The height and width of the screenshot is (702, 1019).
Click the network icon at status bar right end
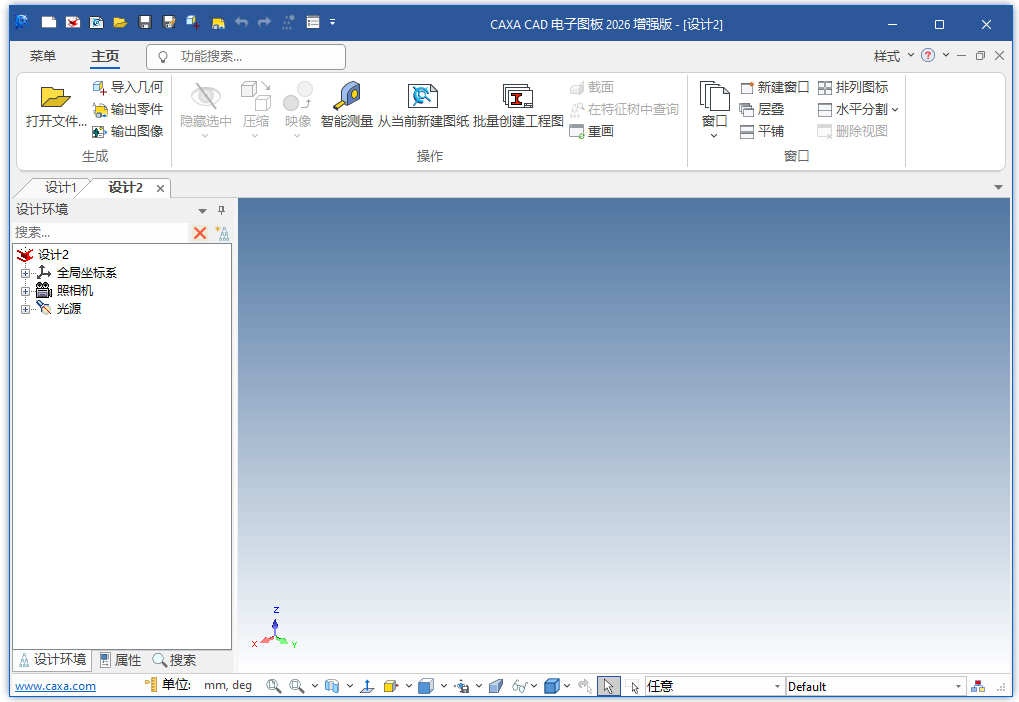coord(978,686)
